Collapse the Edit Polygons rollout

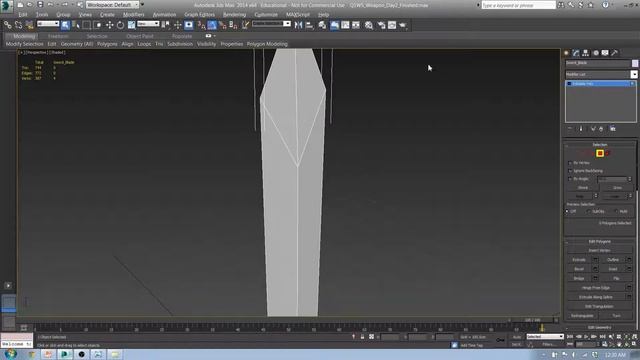pos(600,242)
